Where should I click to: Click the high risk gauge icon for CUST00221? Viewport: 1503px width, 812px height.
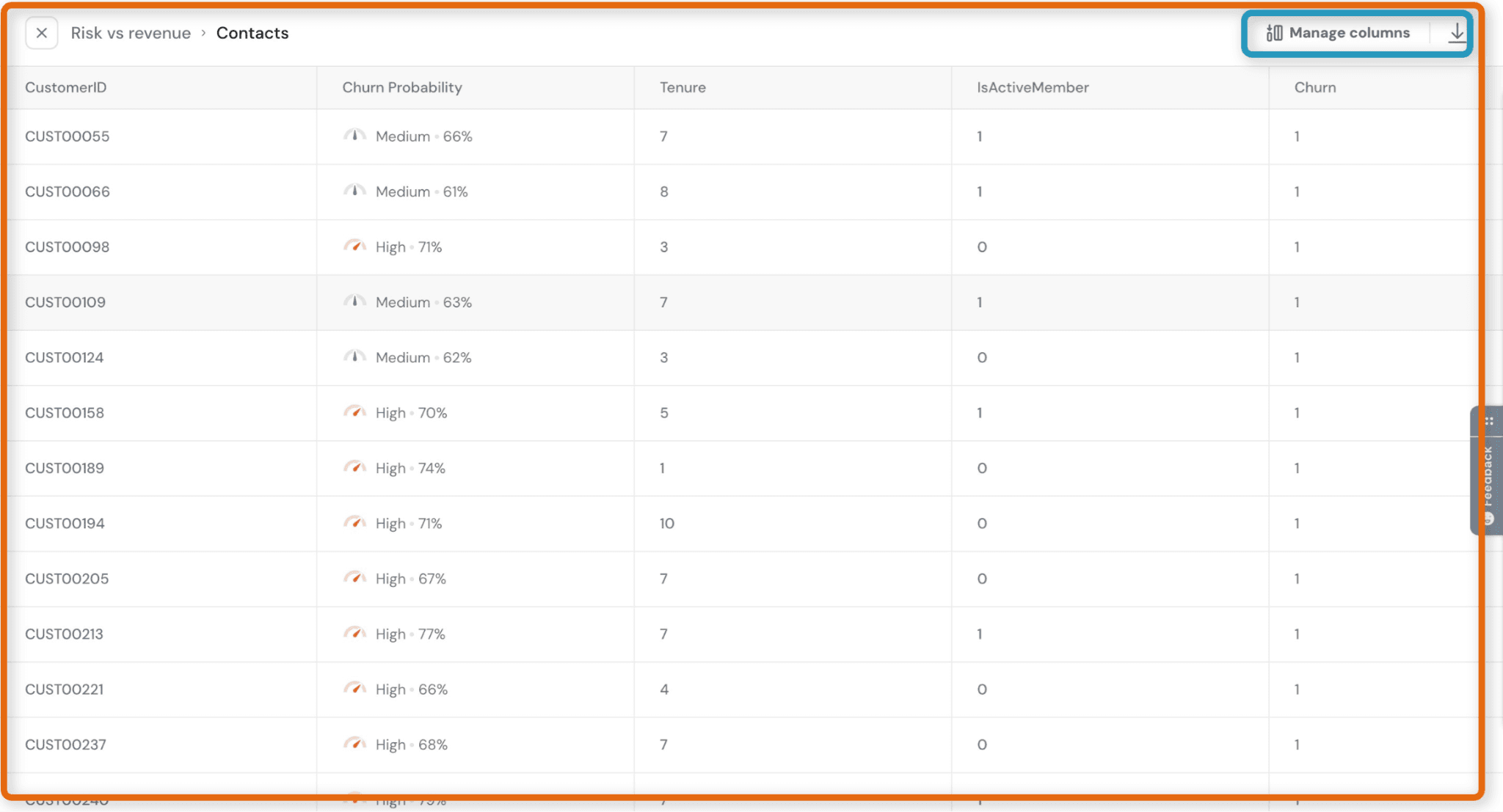(x=354, y=689)
